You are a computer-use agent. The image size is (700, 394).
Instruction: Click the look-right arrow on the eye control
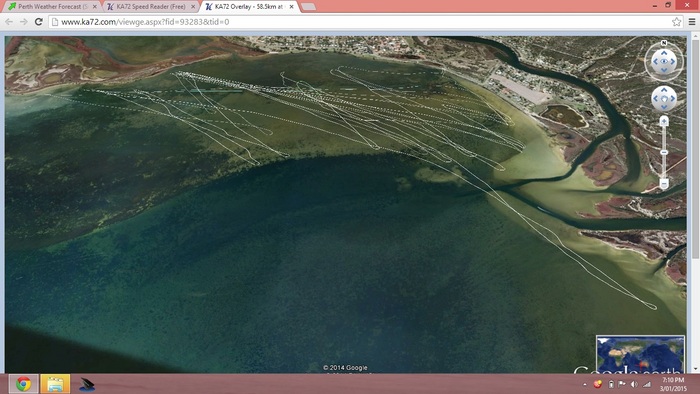[x=673, y=62]
